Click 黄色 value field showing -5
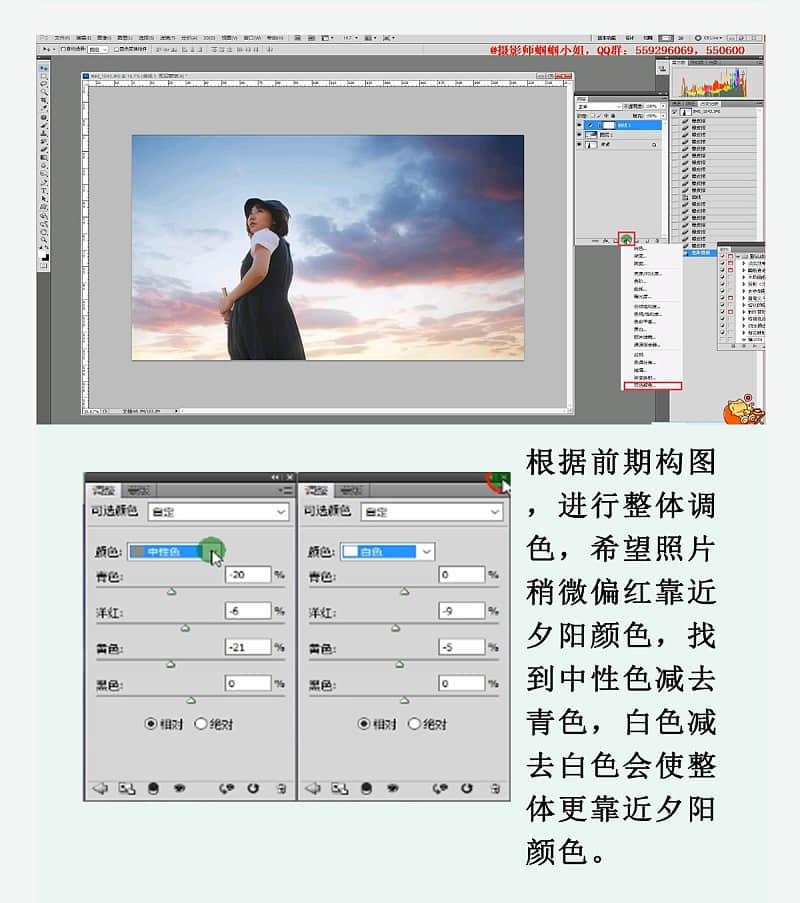The image size is (800, 903). click(x=462, y=647)
